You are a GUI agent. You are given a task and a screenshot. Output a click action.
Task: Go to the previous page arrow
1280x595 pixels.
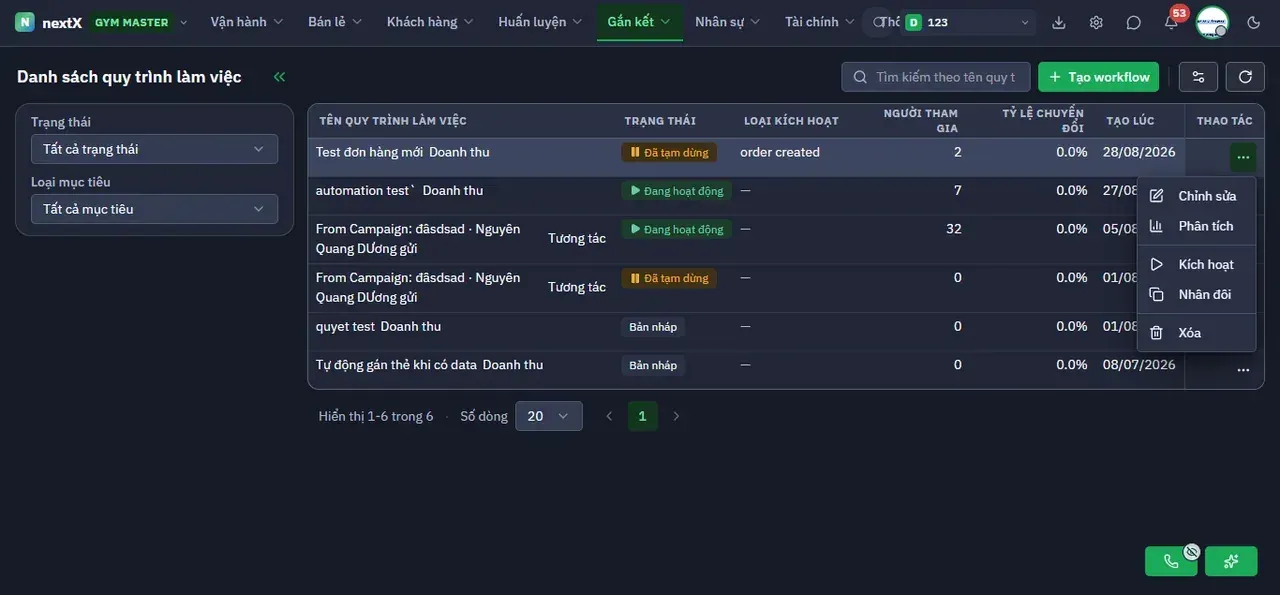pyautogui.click(x=609, y=416)
